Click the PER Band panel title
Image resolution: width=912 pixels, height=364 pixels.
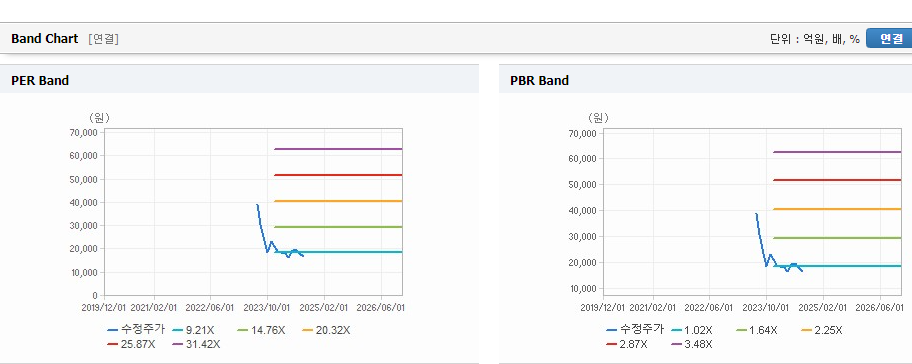tap(40, 81)
